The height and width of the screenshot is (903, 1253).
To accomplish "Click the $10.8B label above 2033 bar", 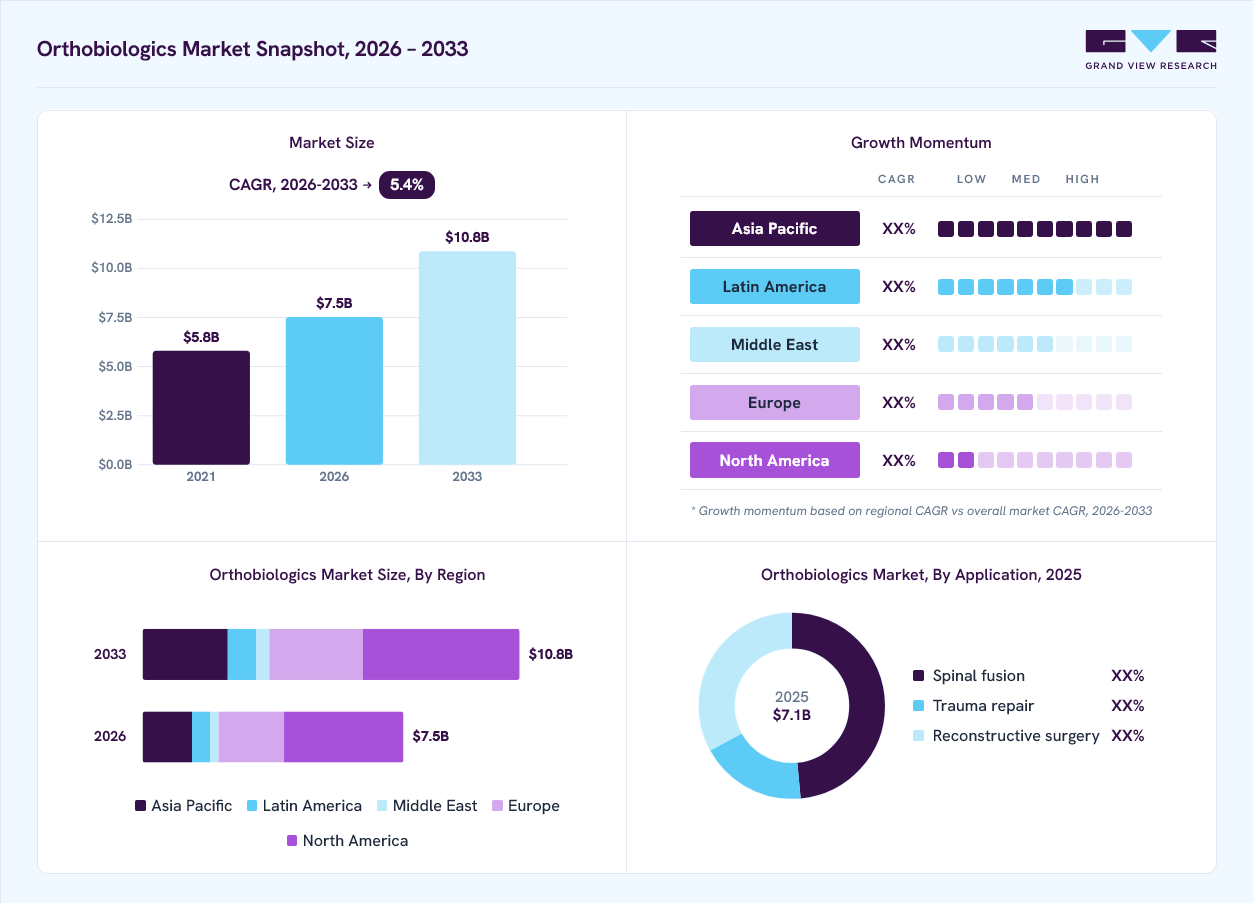I will (x=467, y=237).
